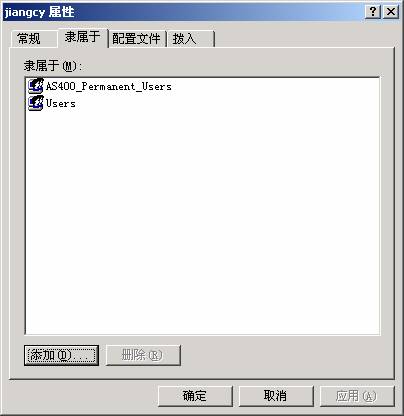Highlight the AS400_Permanent_Users group name
The image size is (404, 416).
click(109, 86)
